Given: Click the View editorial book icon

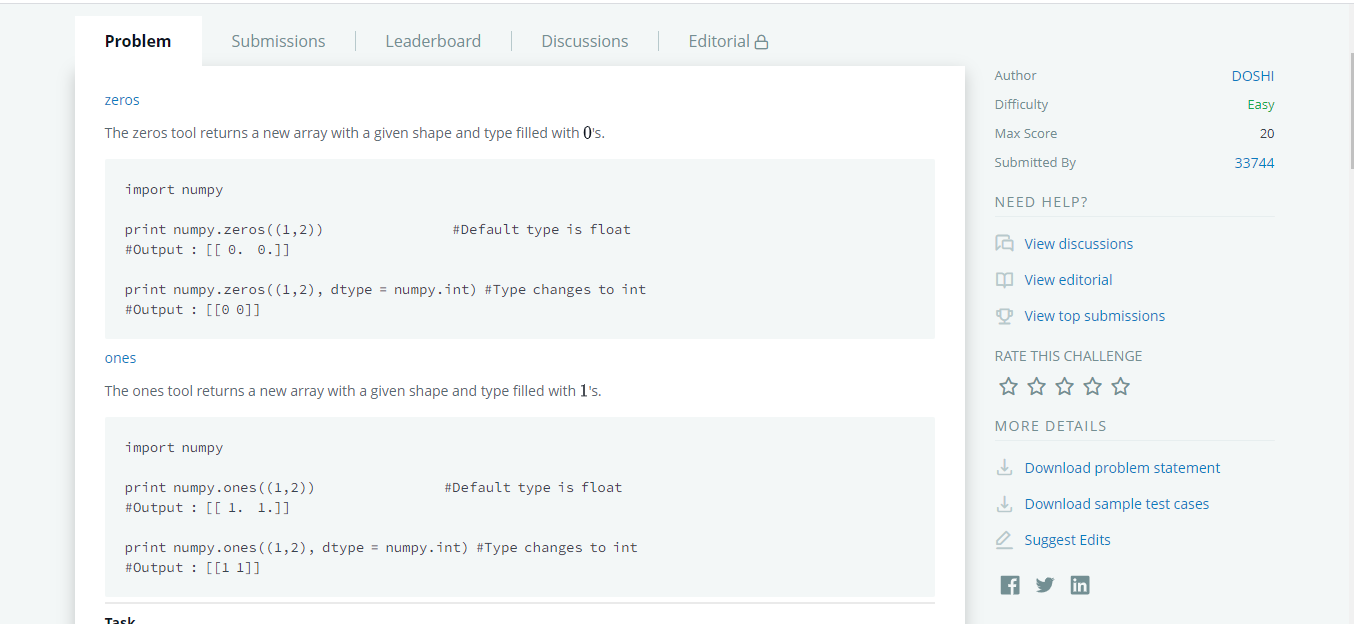Looking at the screenshot, I should pos(1004,279).
